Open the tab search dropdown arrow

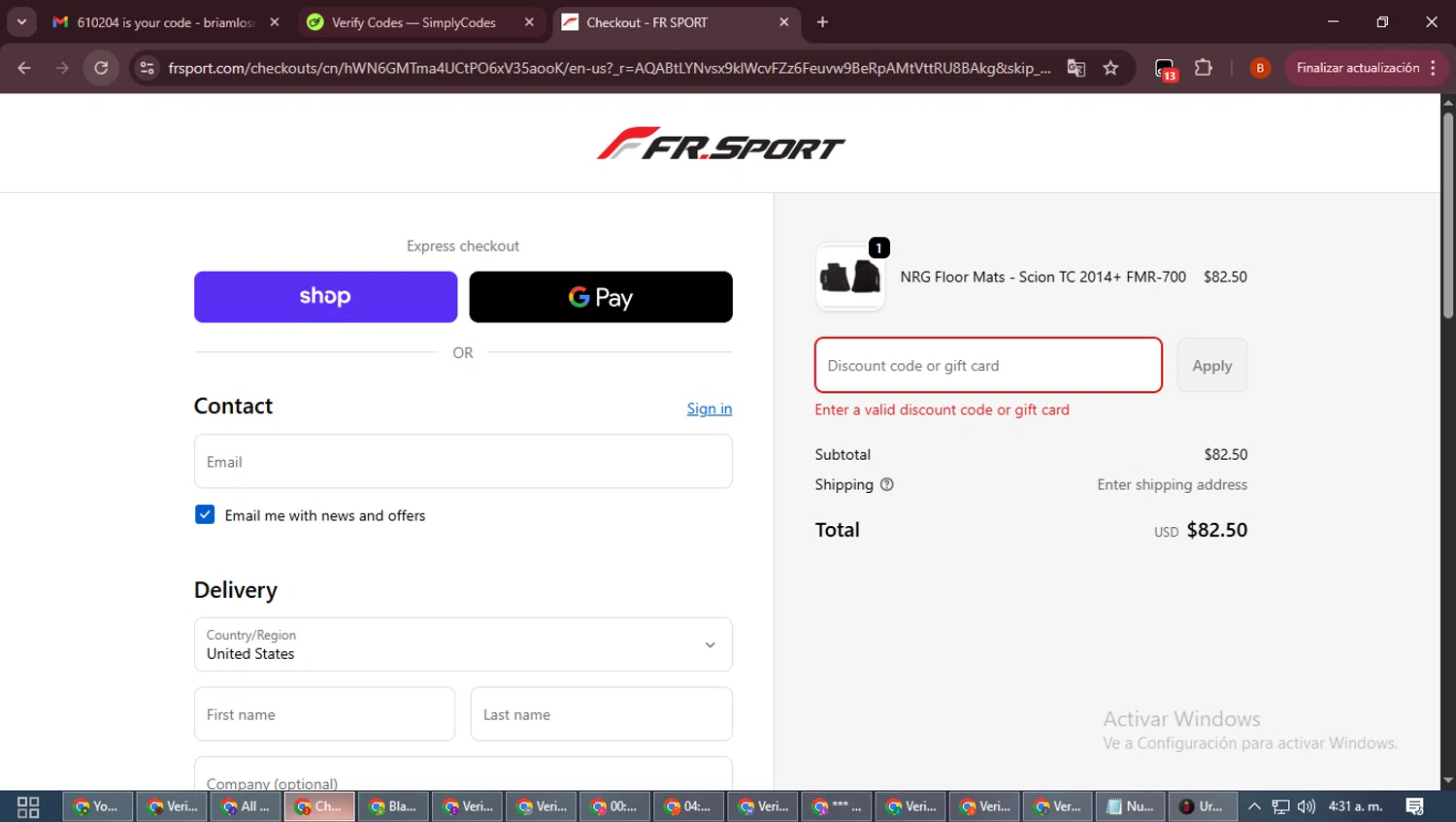point(21,22)
